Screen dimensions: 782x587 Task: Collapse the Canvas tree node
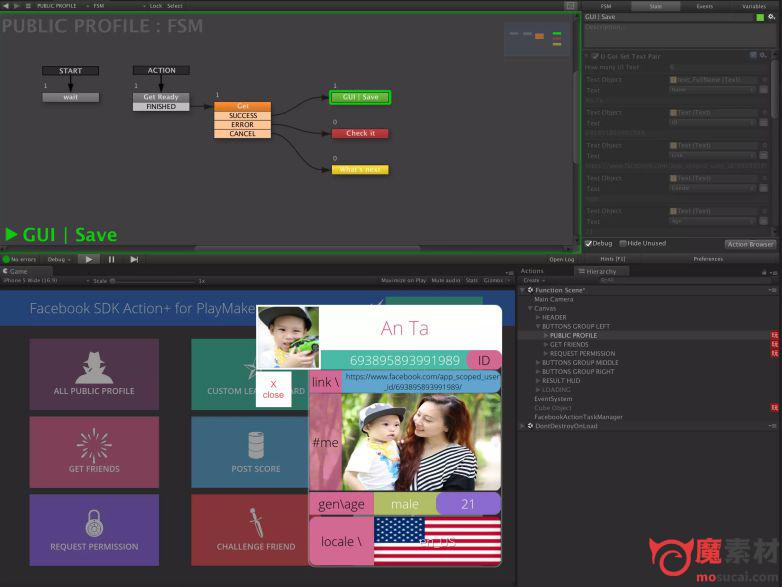pos(530,308)
